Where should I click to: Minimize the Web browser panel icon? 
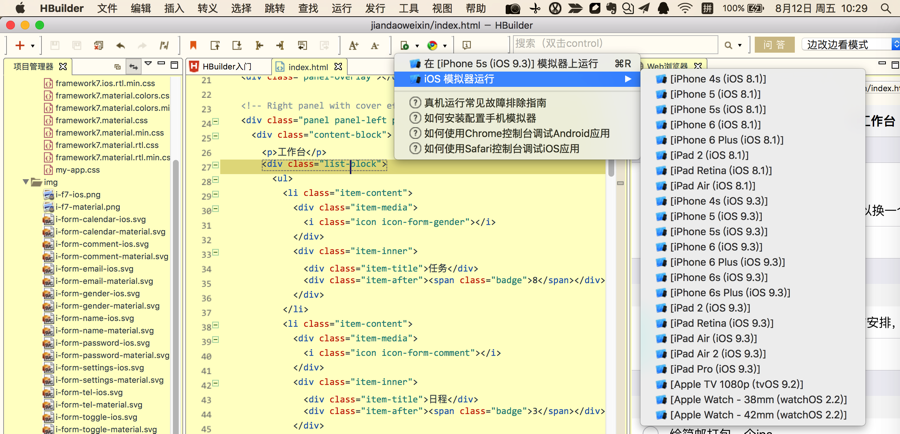[x=881, y=64]
